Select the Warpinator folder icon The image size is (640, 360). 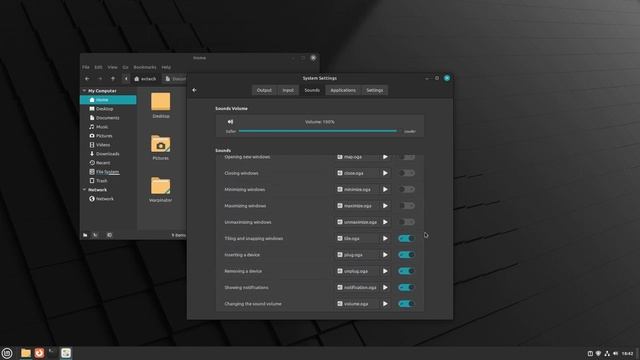160,186
